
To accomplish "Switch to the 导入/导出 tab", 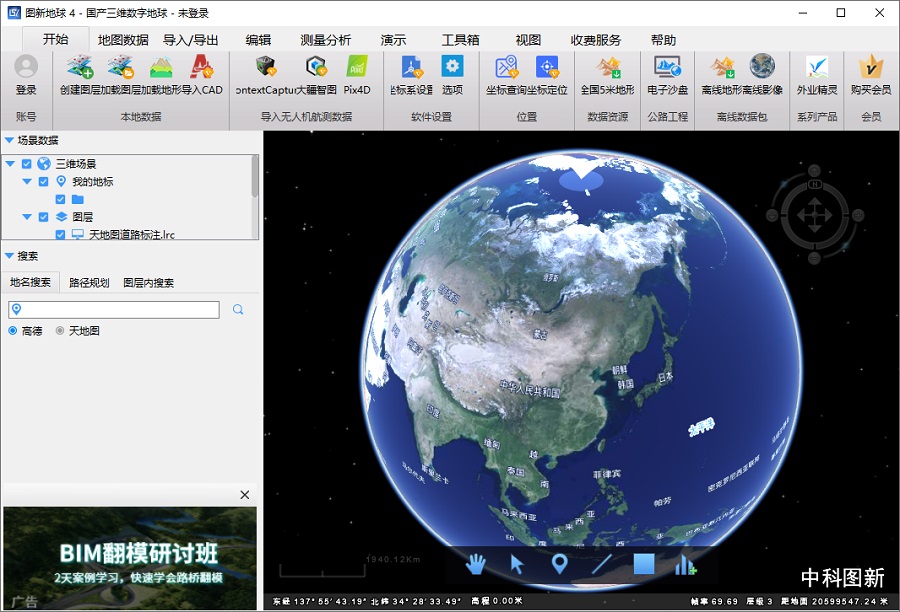I will 191,40.
